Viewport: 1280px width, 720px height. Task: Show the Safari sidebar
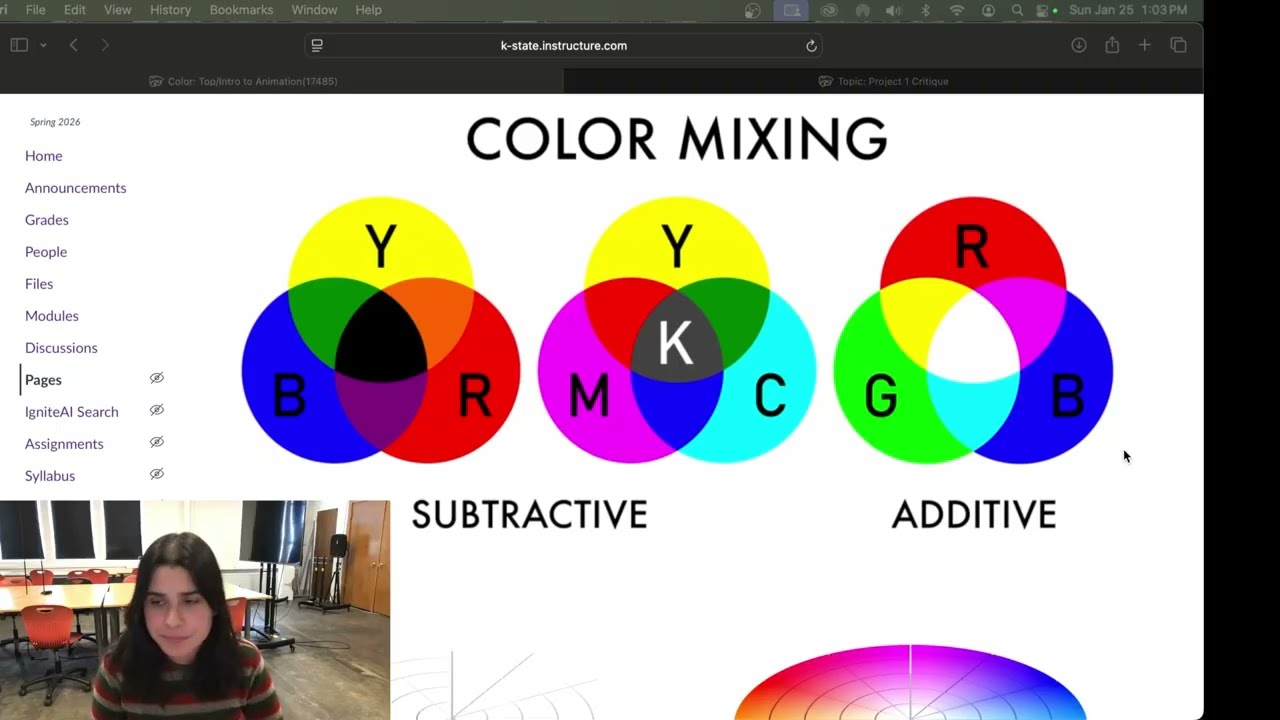click(x=19, y=45)
